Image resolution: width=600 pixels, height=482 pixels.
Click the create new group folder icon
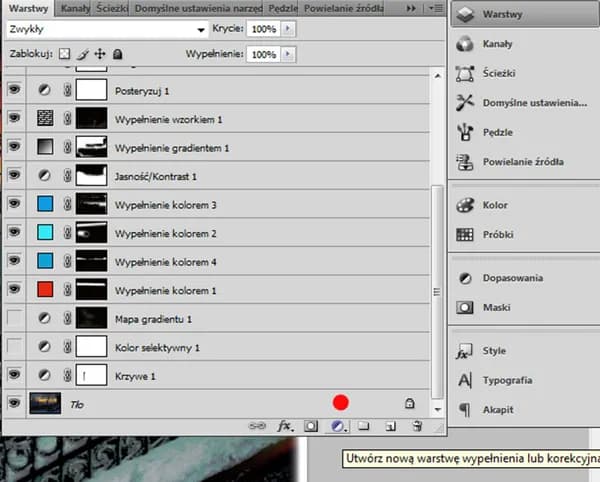[x=365, y=426]
